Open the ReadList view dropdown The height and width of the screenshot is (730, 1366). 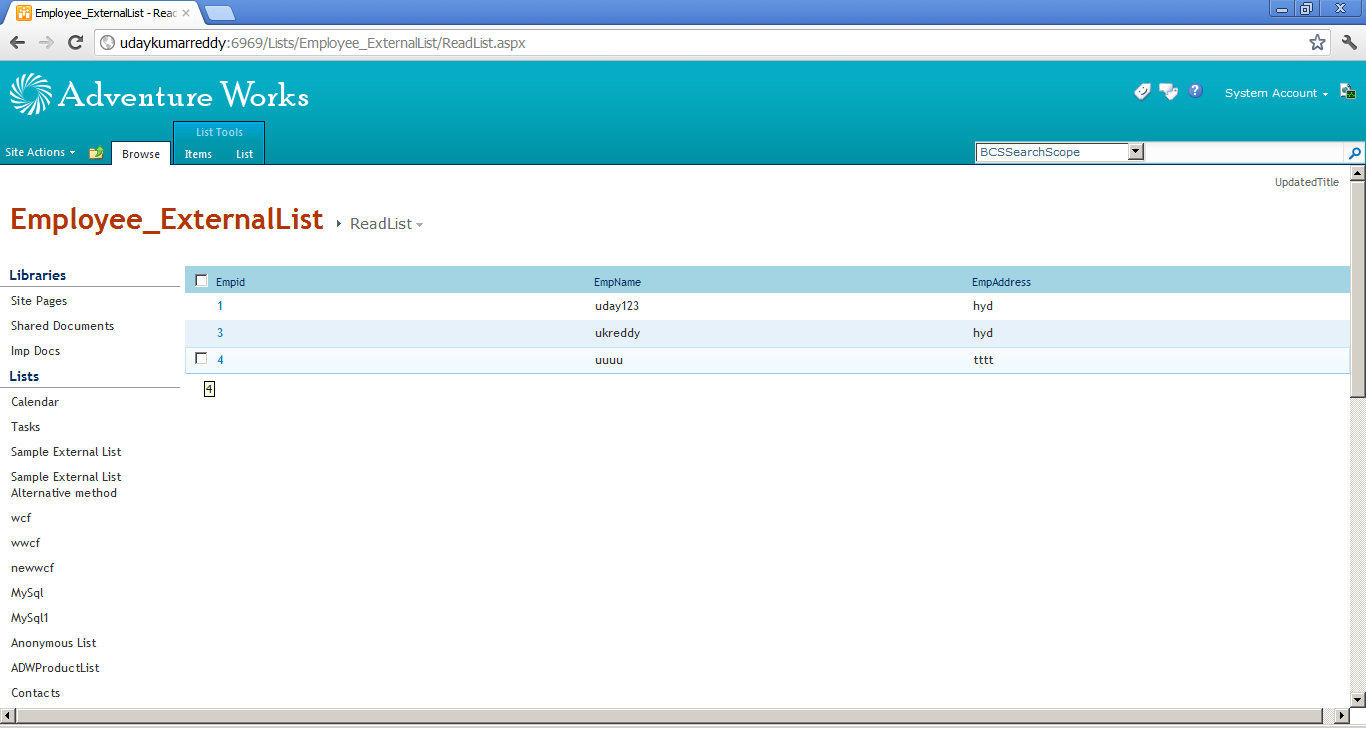point(386,224)
